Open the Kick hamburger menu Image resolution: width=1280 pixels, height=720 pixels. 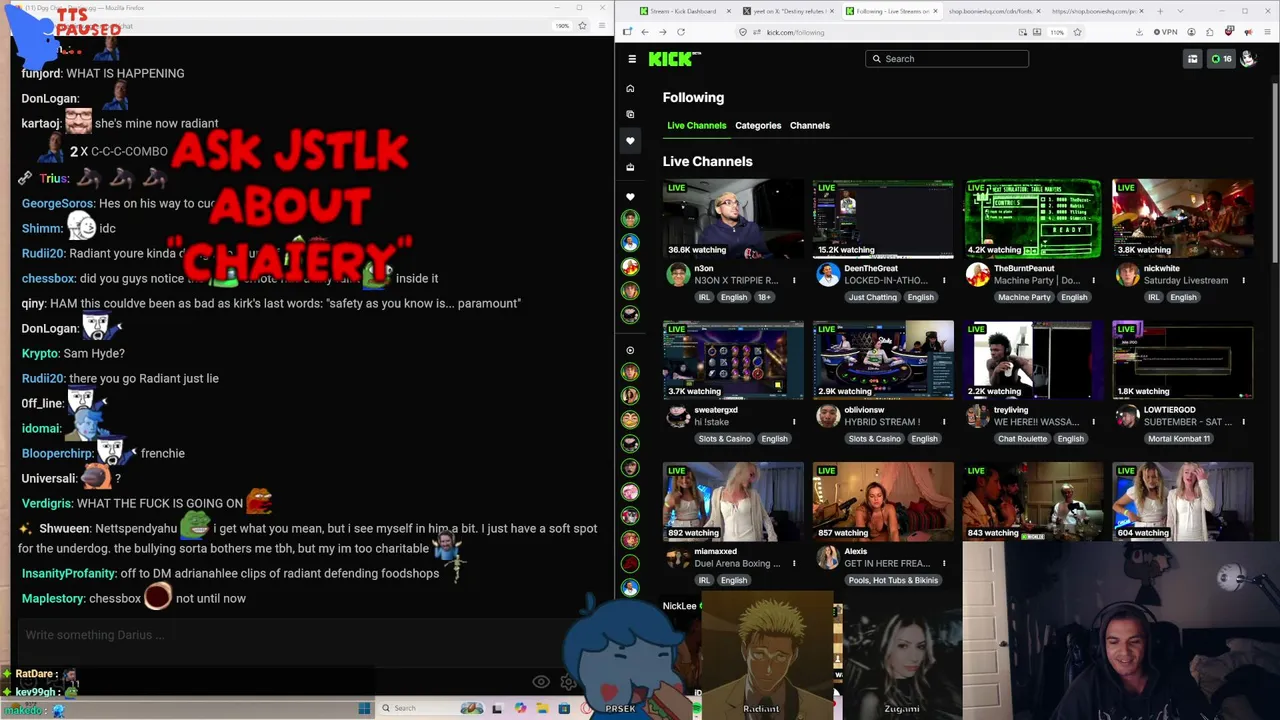pos(632,59)
